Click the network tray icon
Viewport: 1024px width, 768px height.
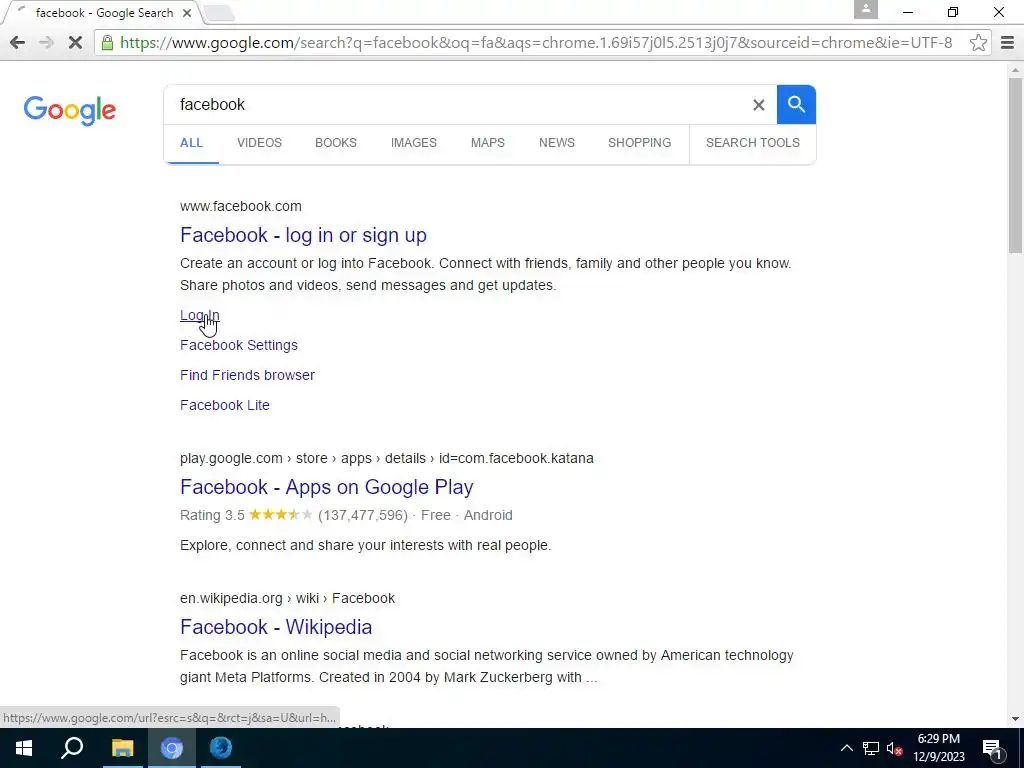tap(871, 748)
